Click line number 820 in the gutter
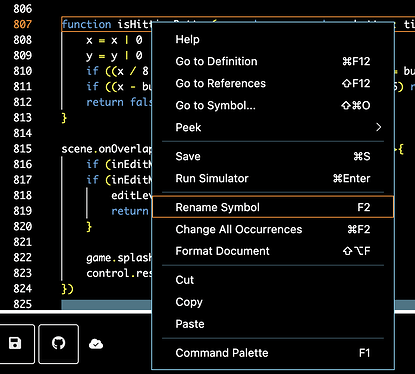Viewport: 415px width, 374px height. [x=23, y=227]
